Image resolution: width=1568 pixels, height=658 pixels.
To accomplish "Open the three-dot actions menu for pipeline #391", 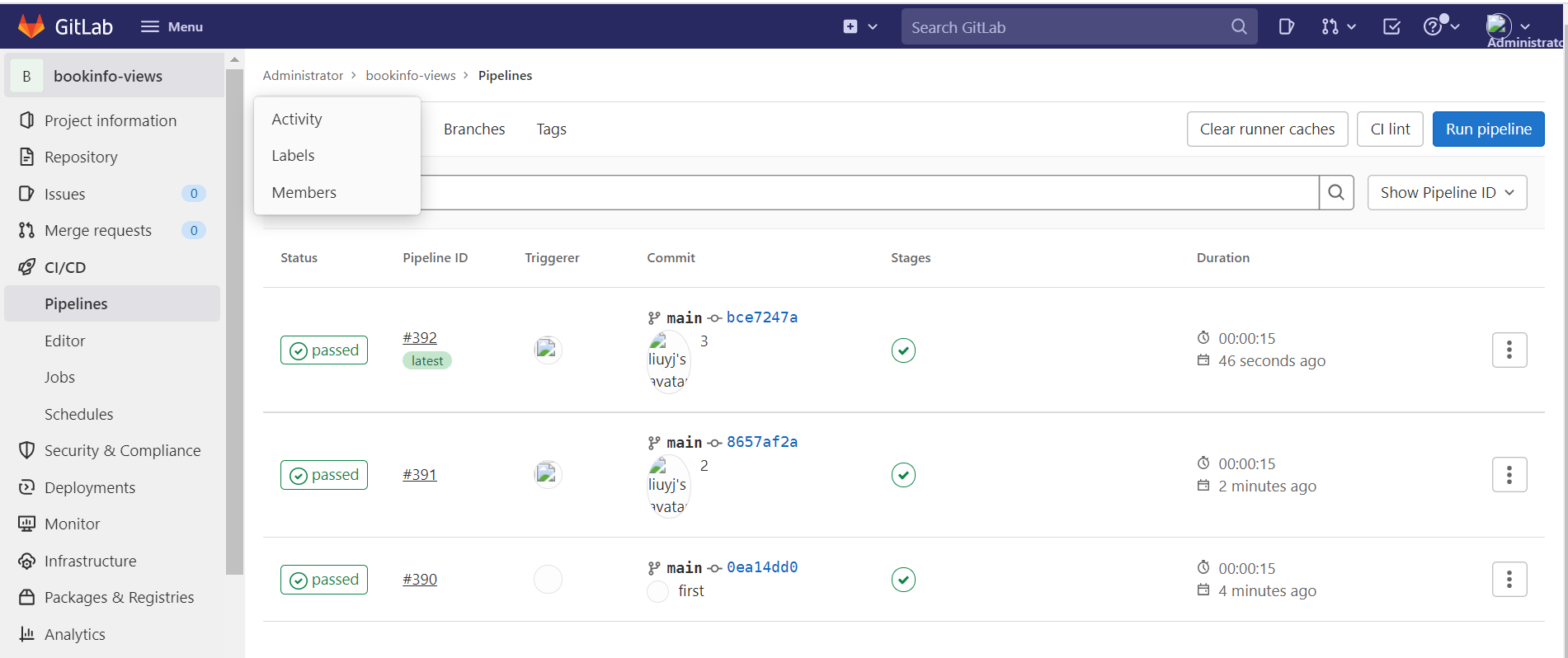I will click(1509, 475).
